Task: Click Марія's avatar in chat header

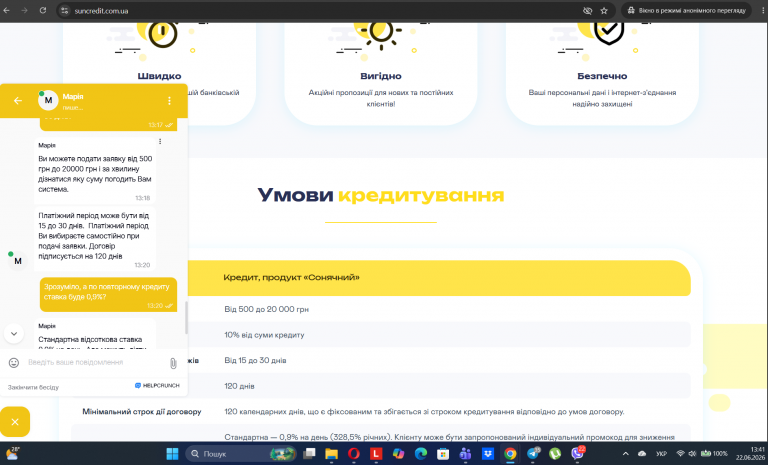Action: tap(48, 100)
